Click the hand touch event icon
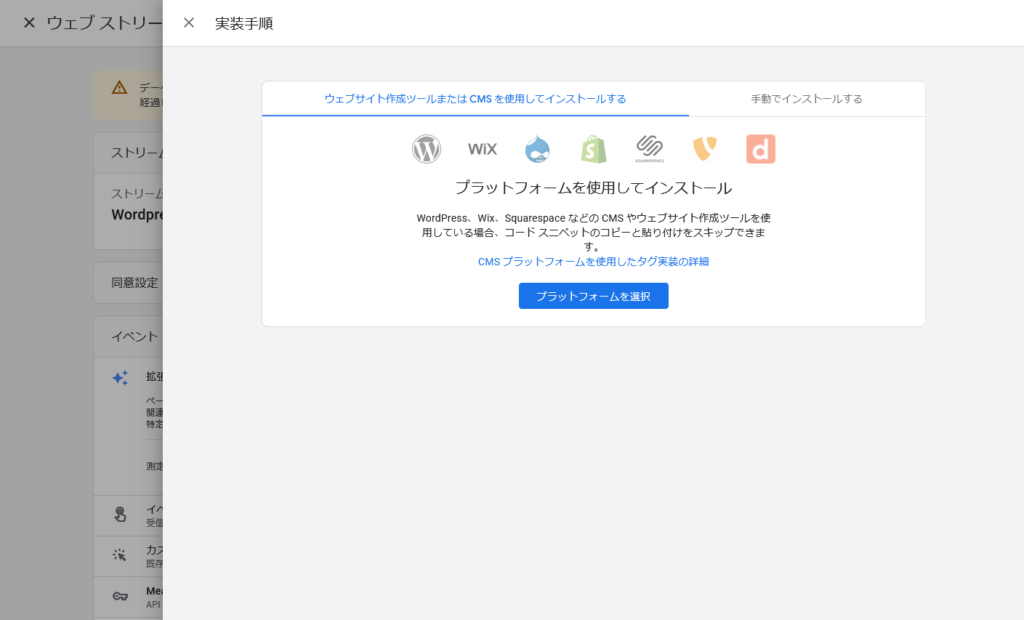Screen dimensions: 1024x620 [120, 515]
